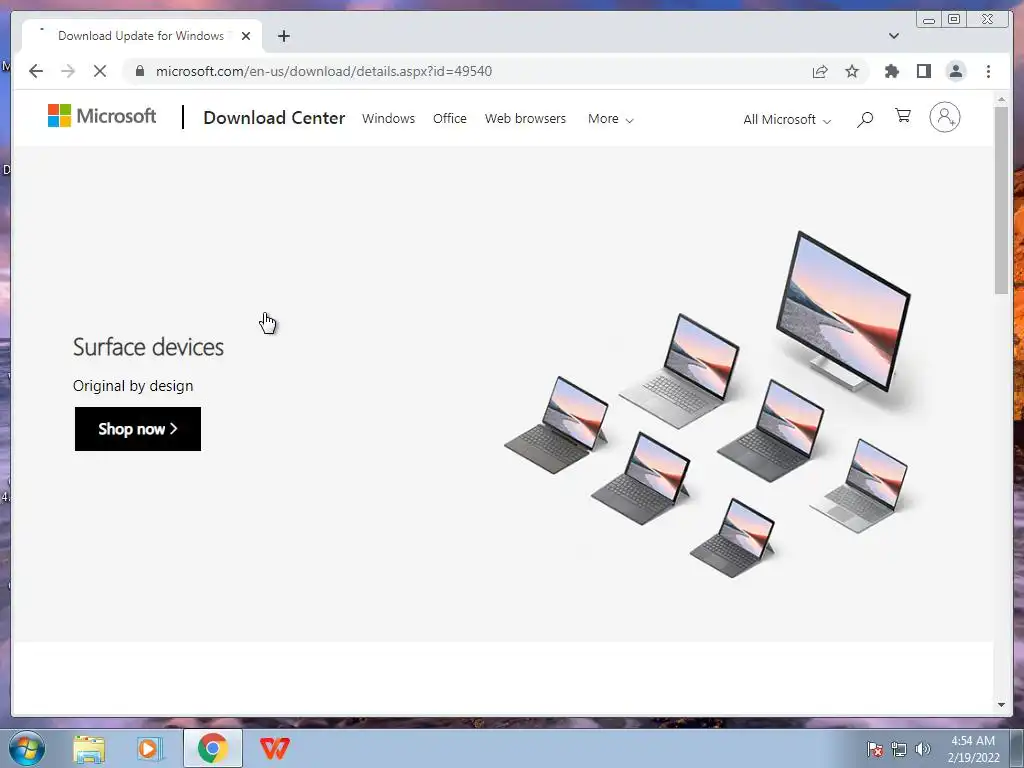Click the Original by design text
This screenshot has width=1024, height=768.
pyautogui.click(x=133, y=386)
